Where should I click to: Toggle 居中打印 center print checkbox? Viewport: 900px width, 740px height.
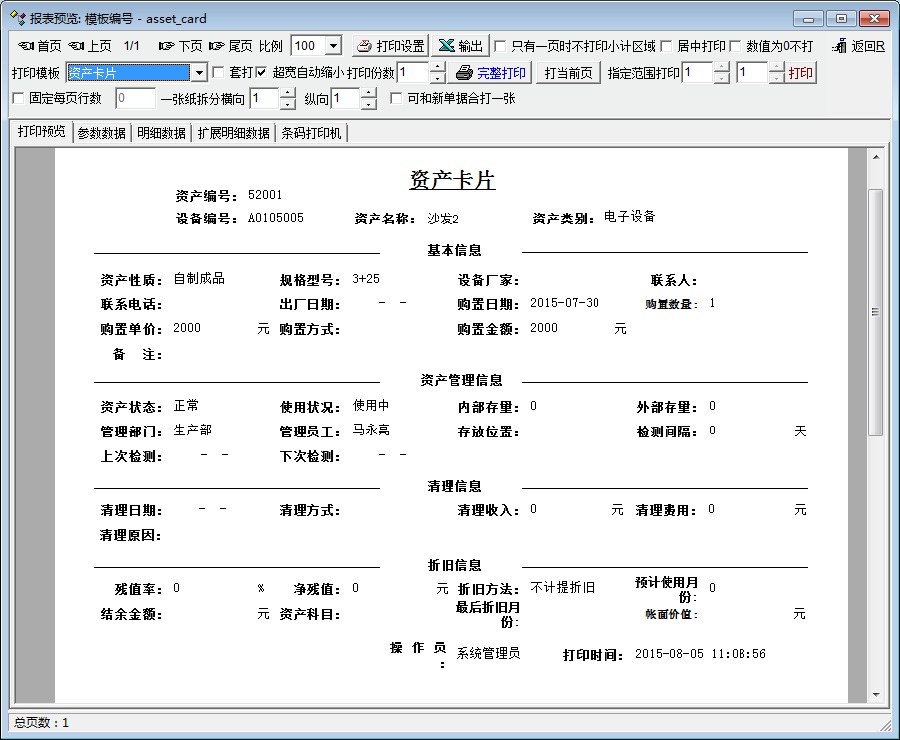click(x=667, y=46)
